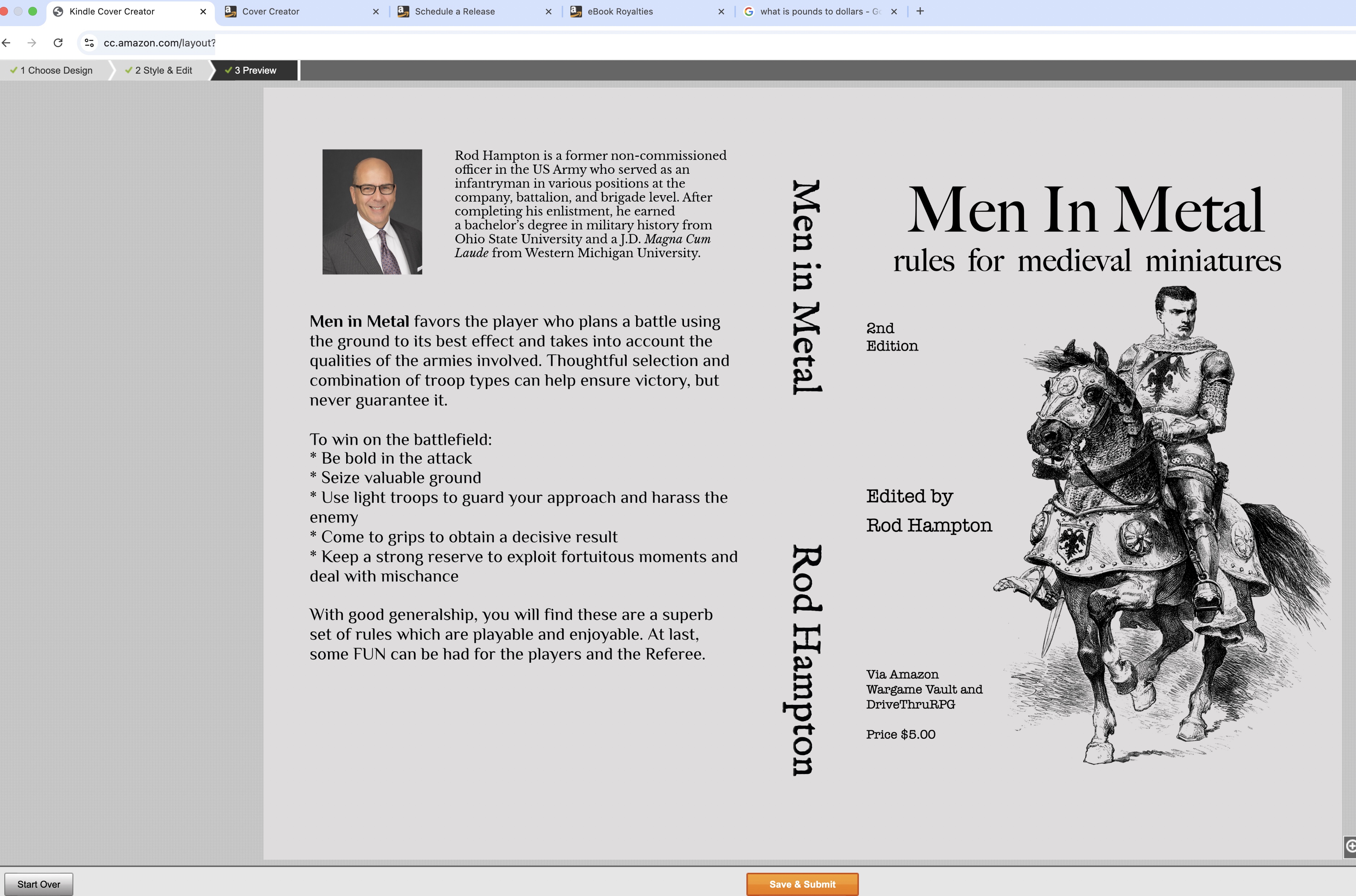The image size is (1356, 896).
Task: Reload the page
Action: (58, 43)
